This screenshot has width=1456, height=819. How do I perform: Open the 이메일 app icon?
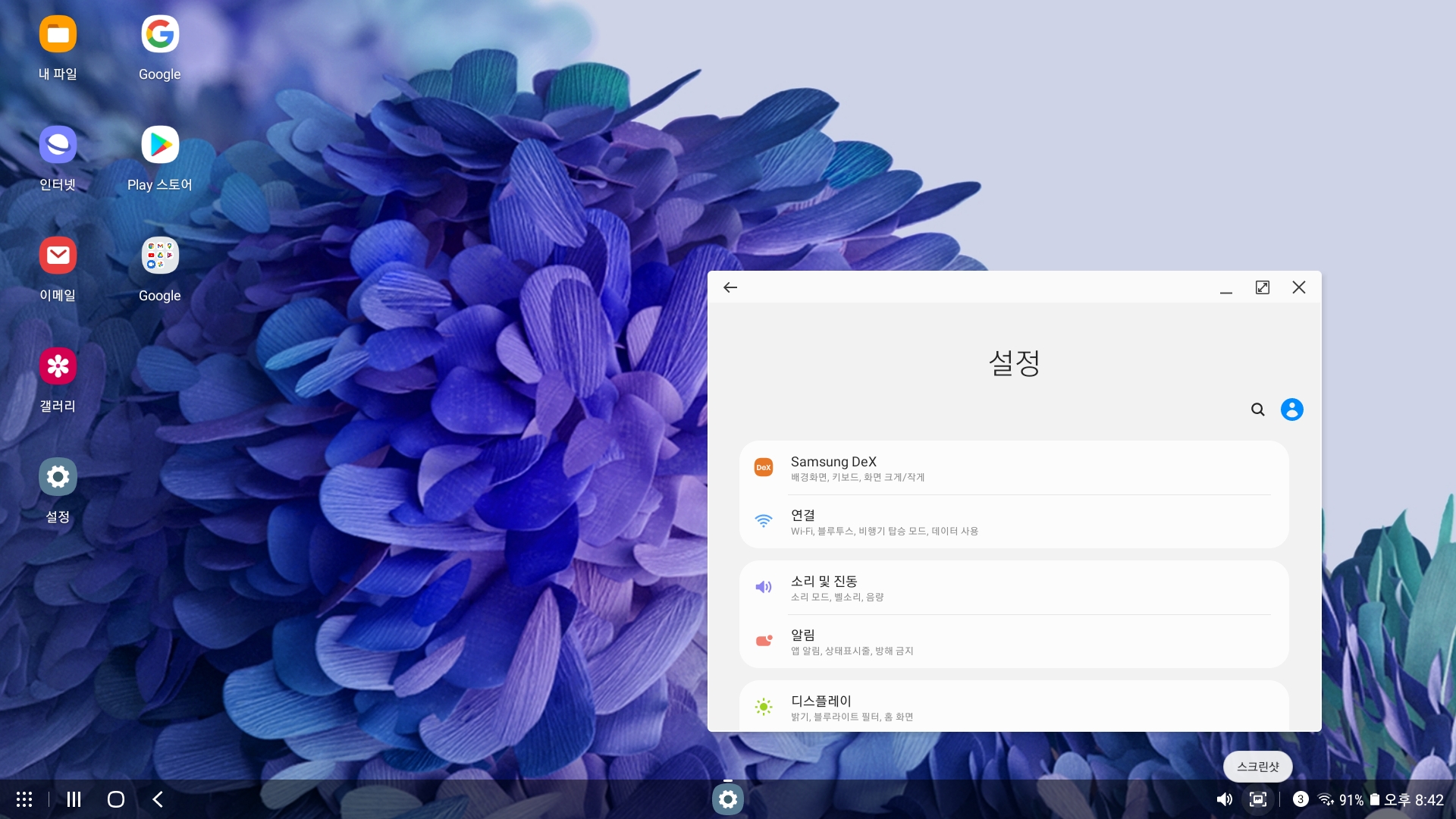point(58,256)
